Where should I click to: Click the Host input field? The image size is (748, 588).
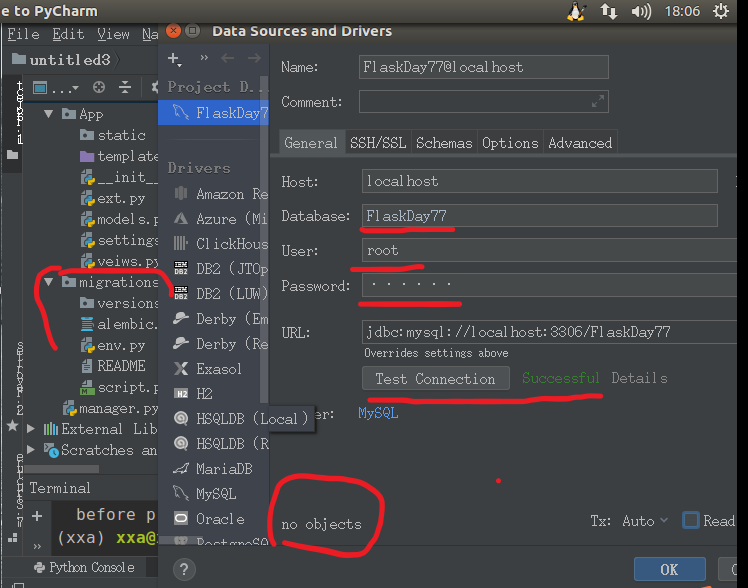[x=540, y=181]
